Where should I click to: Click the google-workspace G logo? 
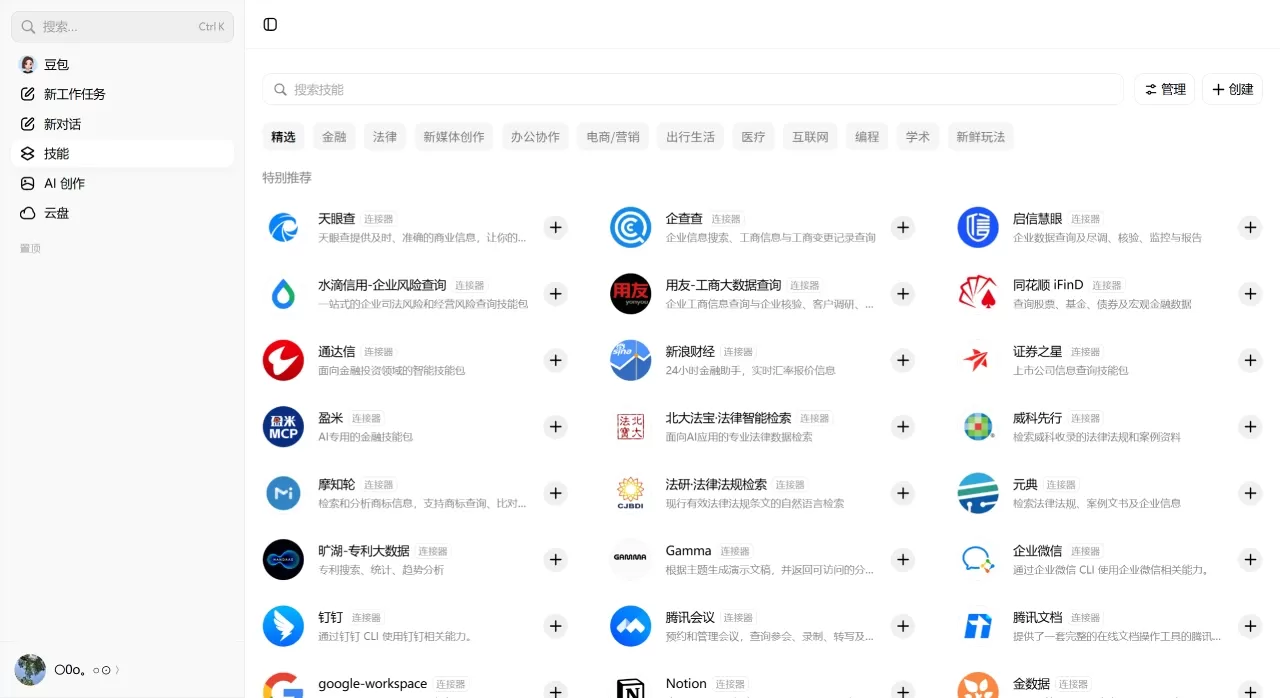(283, 685)
